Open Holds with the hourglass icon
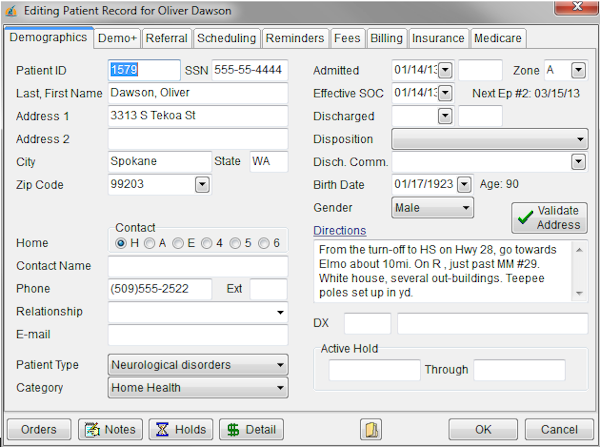 tap(181, 429)
